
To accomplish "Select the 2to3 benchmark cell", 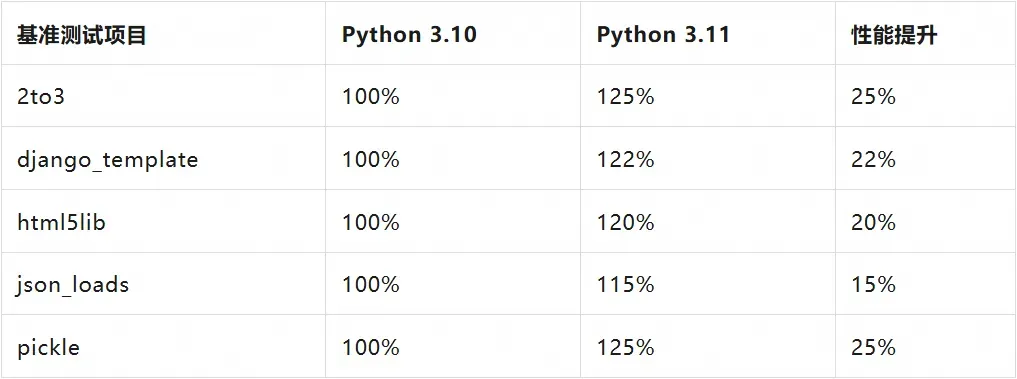I will point(41,97).
